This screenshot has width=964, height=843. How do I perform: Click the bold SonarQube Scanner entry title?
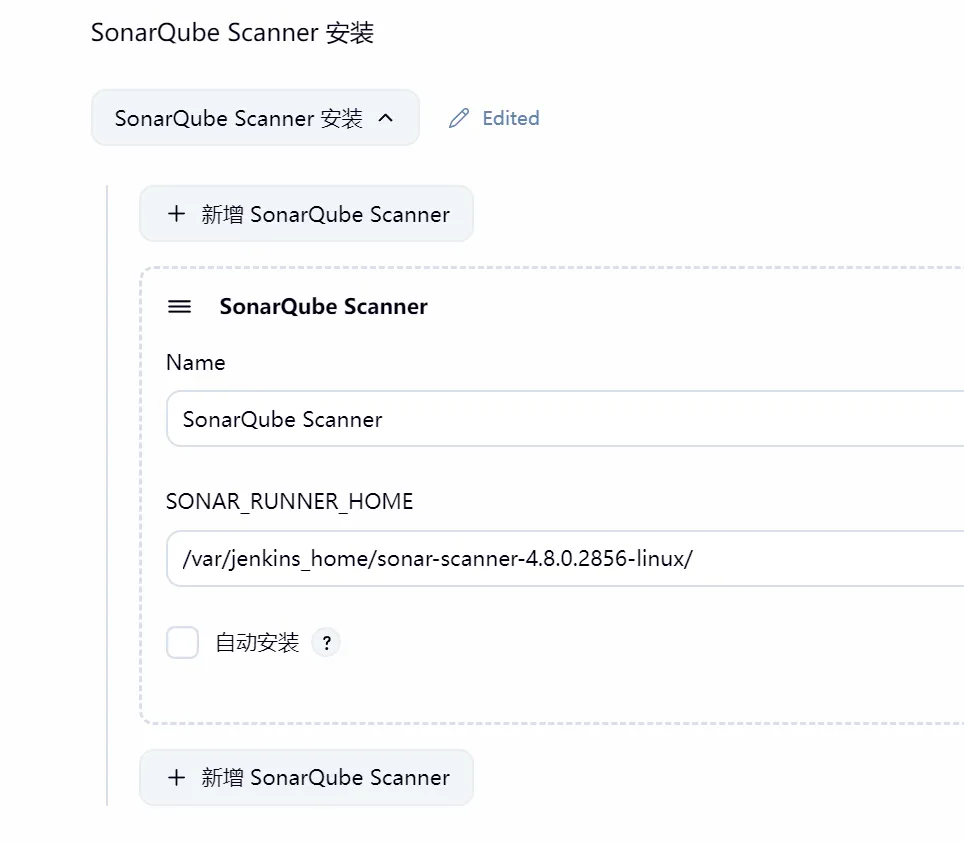point(323,307)
